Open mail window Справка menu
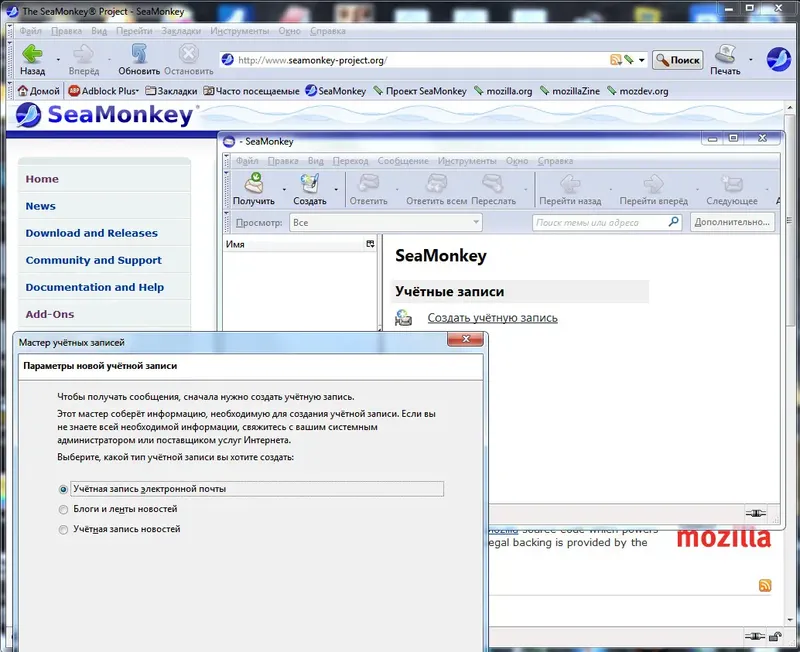 pyautogui.click(x=555, y=161)
